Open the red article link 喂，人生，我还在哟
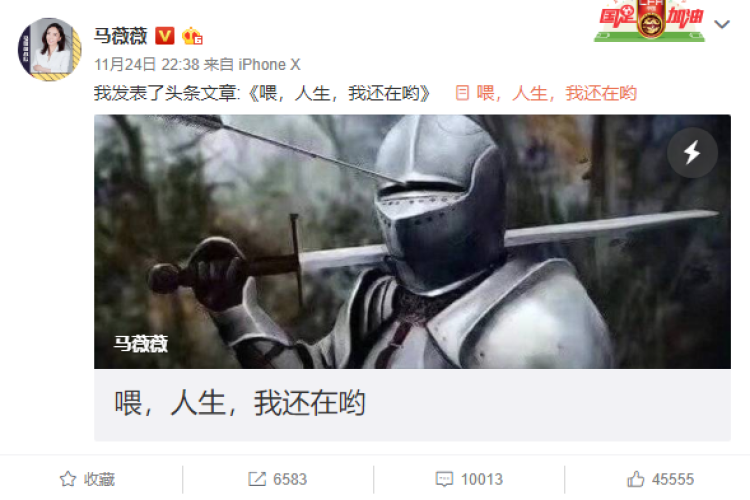 (556, 93)
